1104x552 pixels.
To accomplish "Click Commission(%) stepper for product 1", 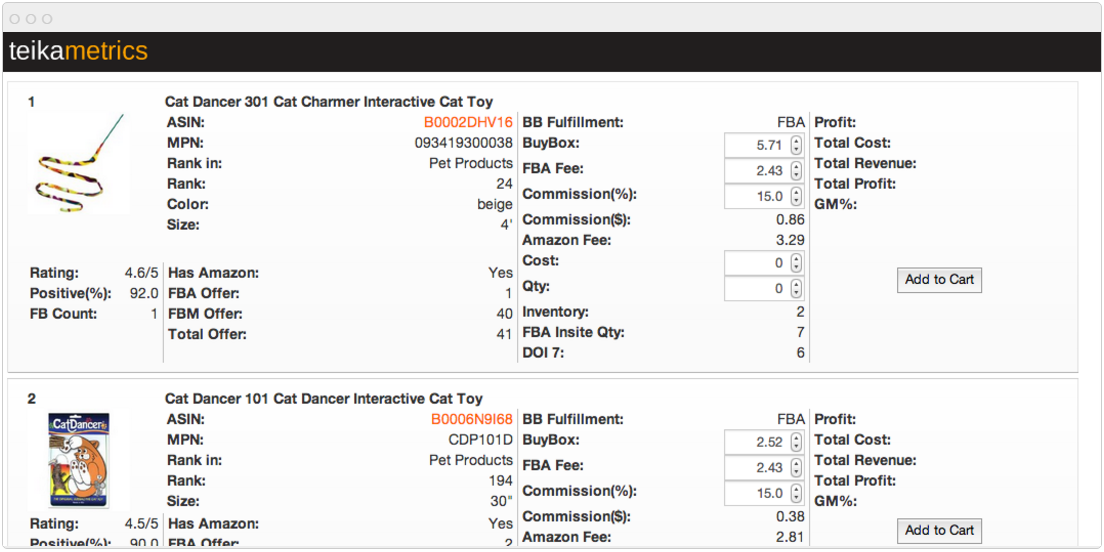I will click(796, 197).
